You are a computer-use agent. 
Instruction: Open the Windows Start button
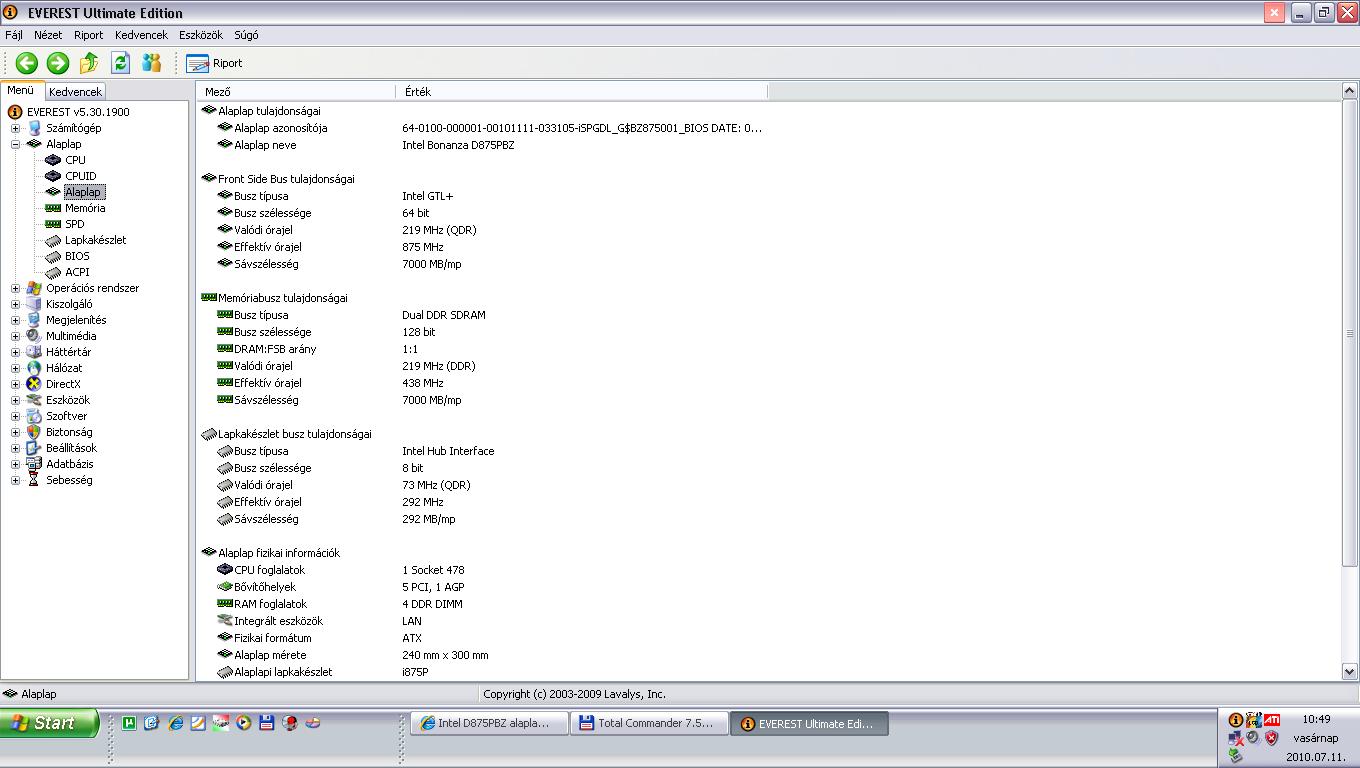[50, 723]
